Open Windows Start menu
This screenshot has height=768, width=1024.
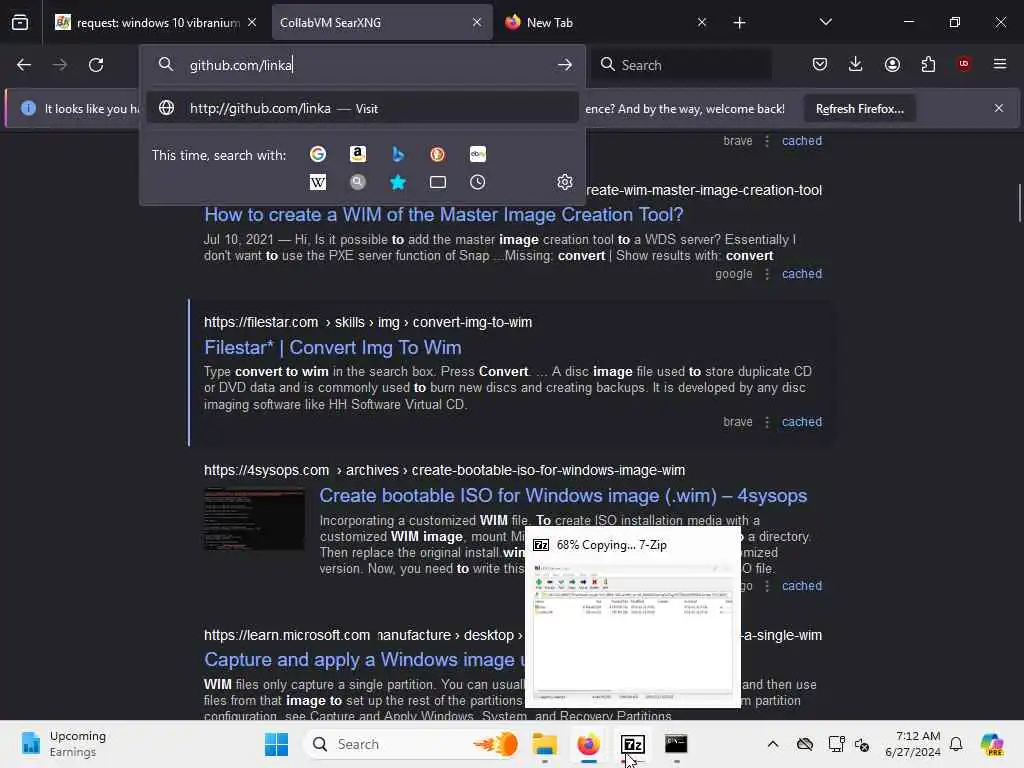tap(276, 744)
